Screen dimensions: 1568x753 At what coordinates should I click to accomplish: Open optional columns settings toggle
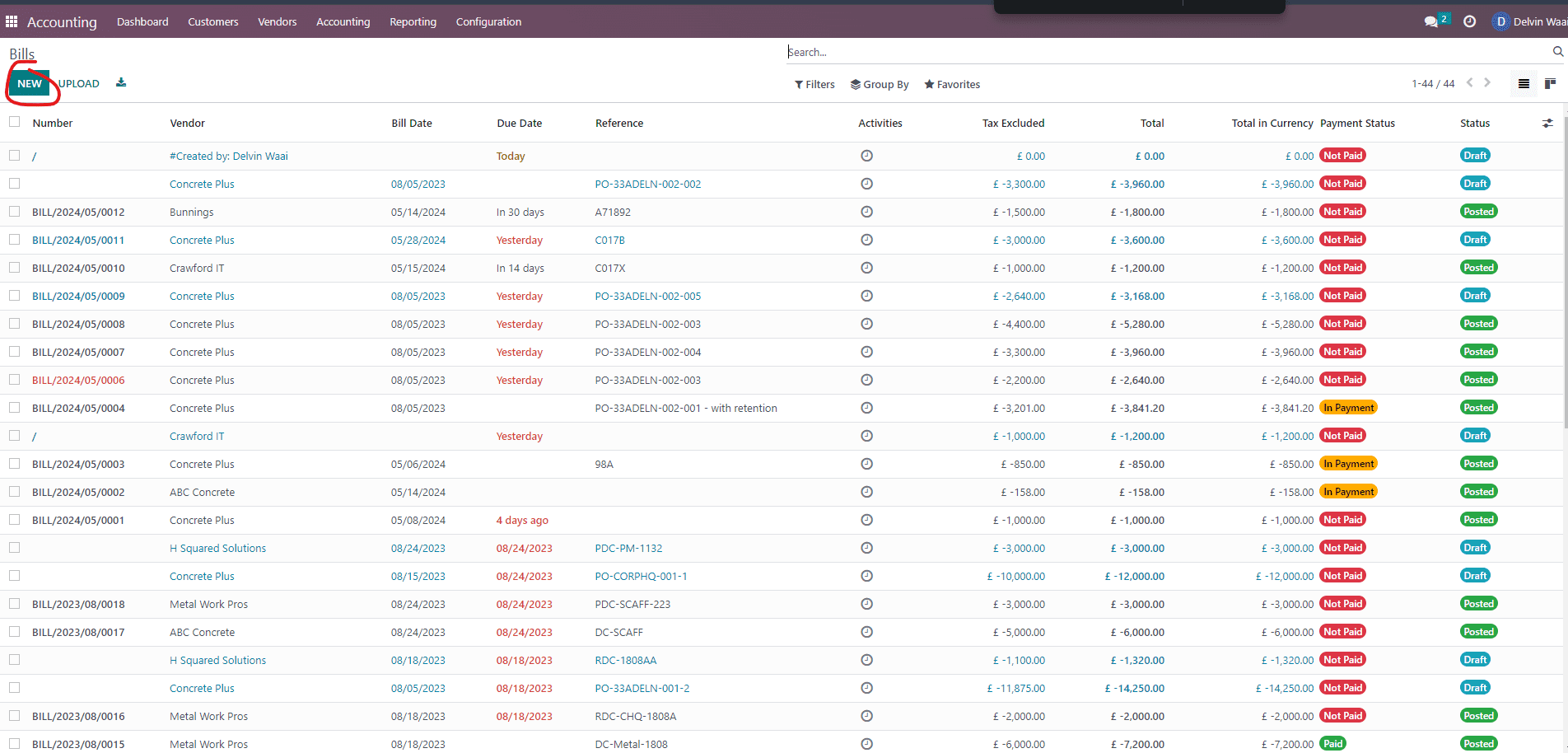coord(1547,123)
